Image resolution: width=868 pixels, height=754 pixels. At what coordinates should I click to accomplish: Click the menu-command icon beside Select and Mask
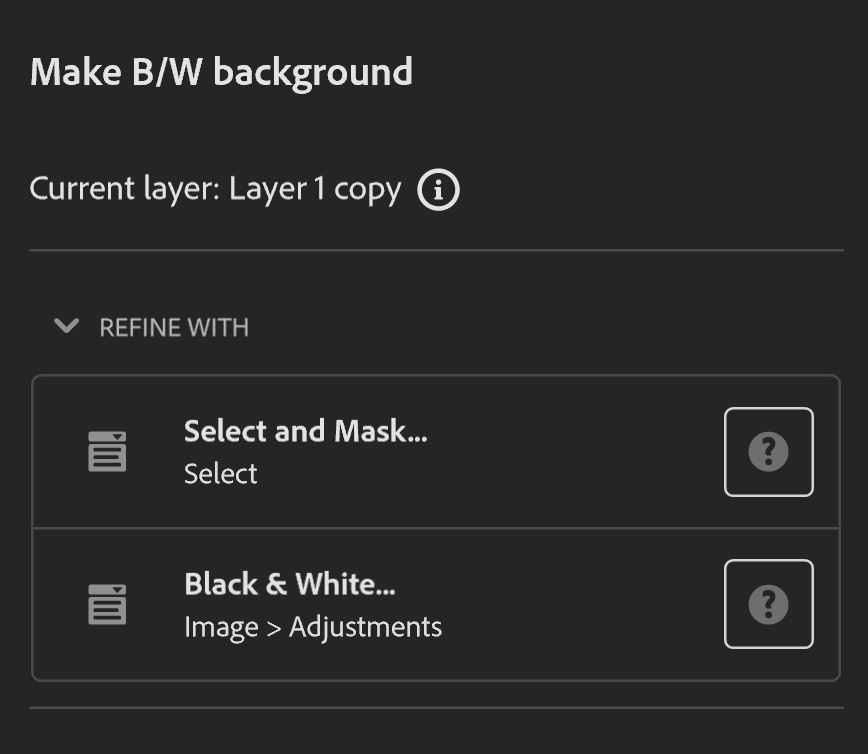[107, 451]
